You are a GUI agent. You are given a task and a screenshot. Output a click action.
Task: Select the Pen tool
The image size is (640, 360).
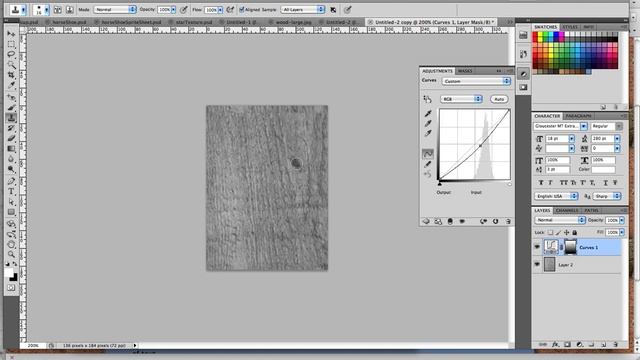[x=11, y=181]
